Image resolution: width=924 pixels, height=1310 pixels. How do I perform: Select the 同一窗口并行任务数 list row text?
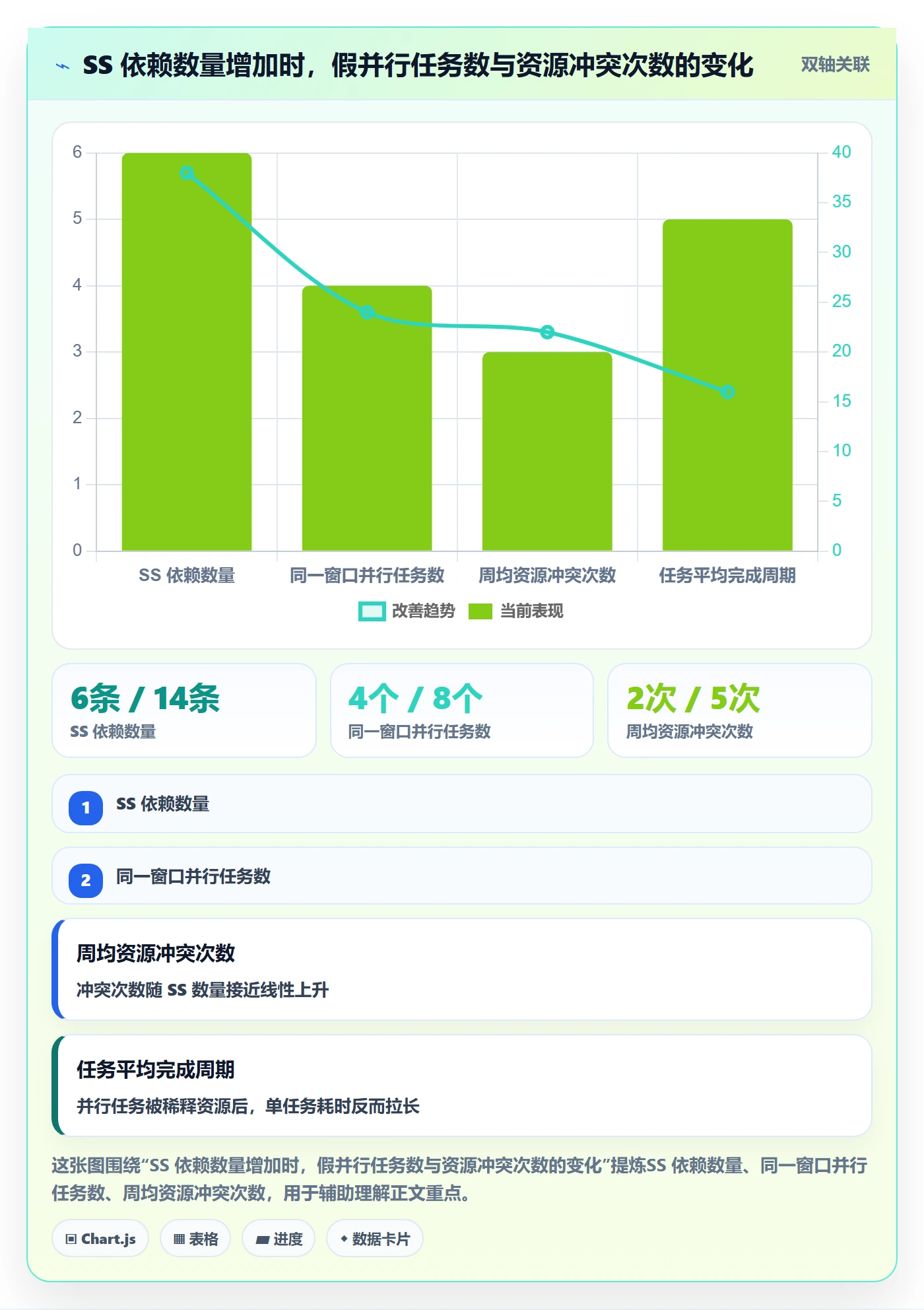click(193, 877)
